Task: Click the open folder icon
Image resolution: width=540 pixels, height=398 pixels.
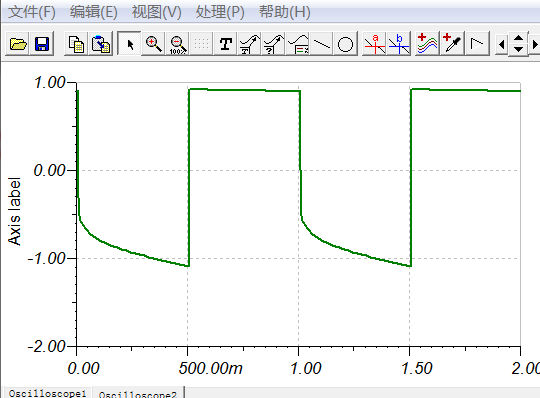Action: pos(18,44)
